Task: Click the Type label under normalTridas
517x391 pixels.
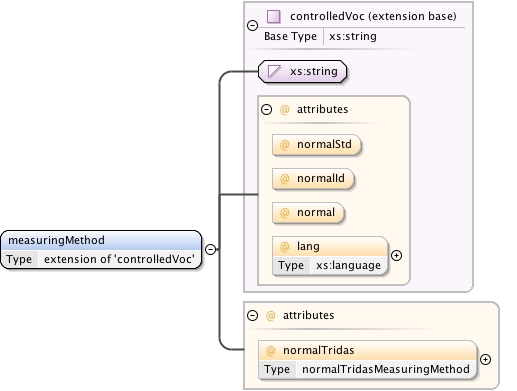Action: pos(277,369)
